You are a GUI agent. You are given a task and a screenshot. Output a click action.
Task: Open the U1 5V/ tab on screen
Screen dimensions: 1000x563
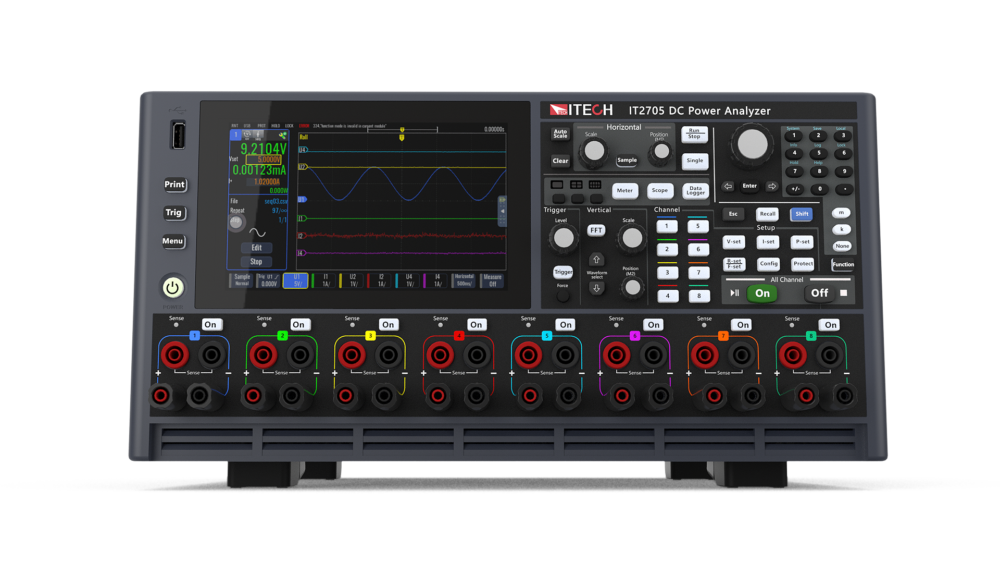point(296,281)
